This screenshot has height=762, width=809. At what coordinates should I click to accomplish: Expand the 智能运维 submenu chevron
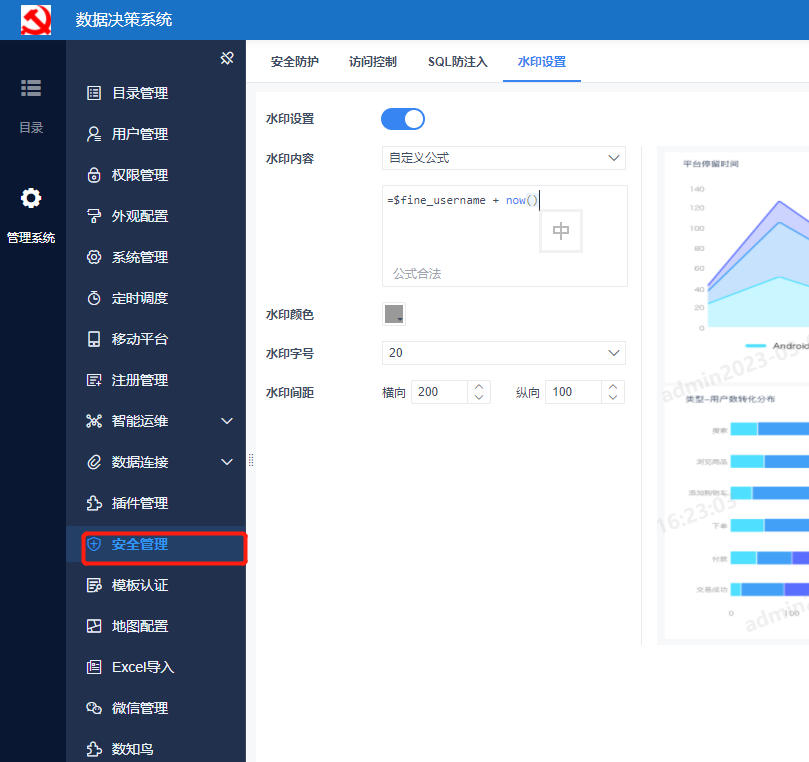coord(227,421)
